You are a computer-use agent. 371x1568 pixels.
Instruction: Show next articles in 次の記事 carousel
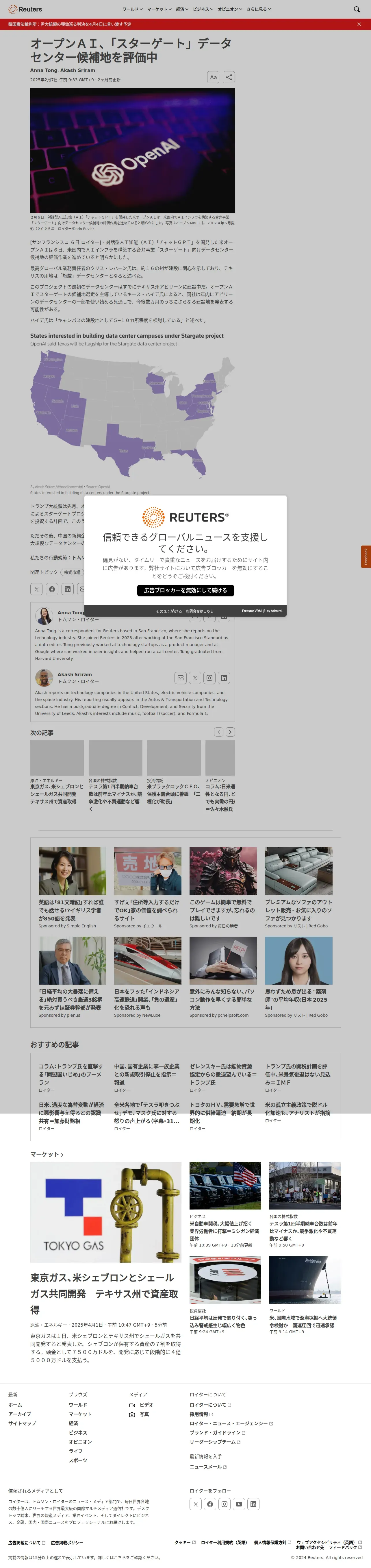pyautogui.click(x=230, y=732)
